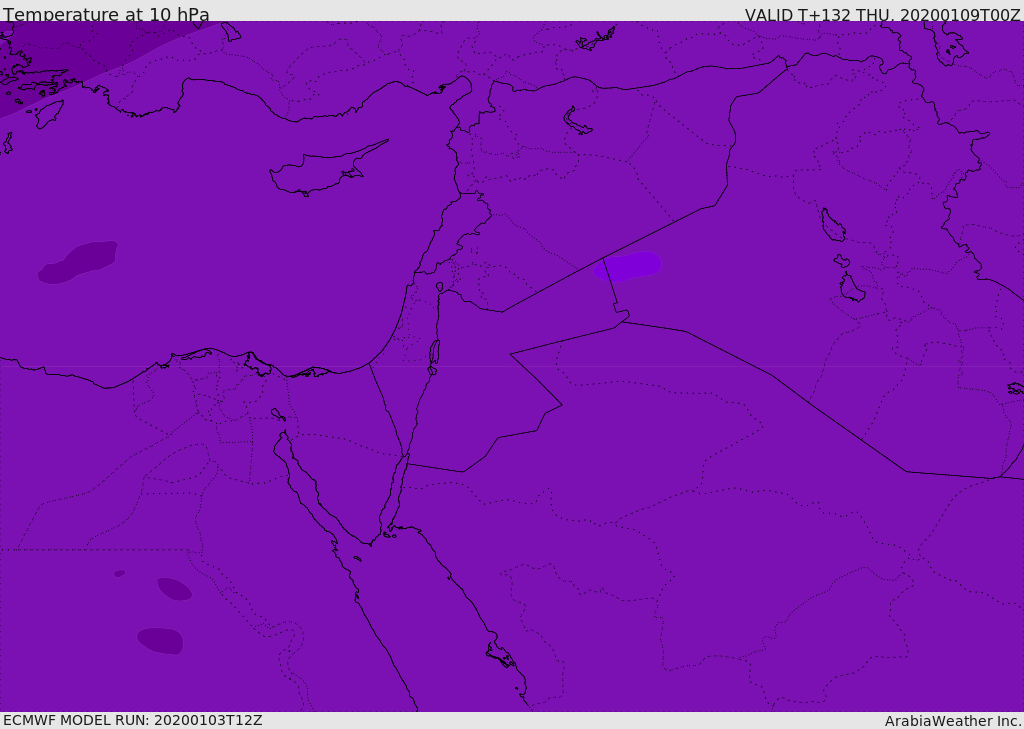Click the 'ArabiaWeather Inc' credit text

(953, 721)
